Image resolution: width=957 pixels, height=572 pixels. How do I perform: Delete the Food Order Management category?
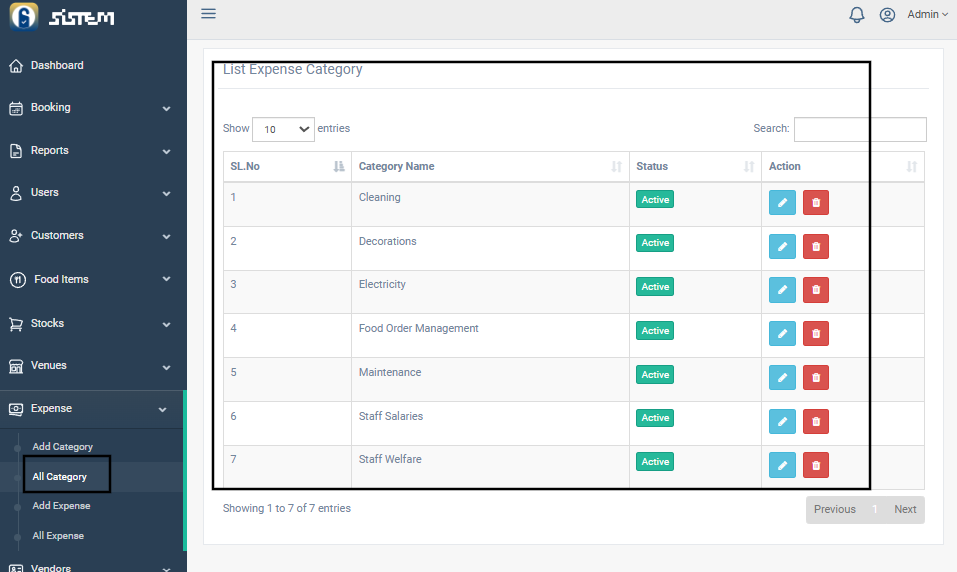point(816,334)
